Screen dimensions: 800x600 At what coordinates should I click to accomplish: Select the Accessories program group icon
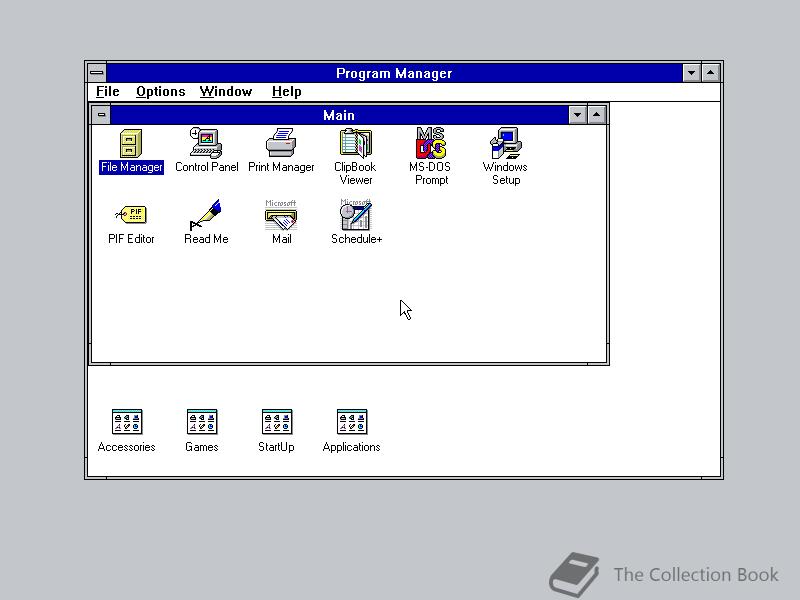[127, 422]
